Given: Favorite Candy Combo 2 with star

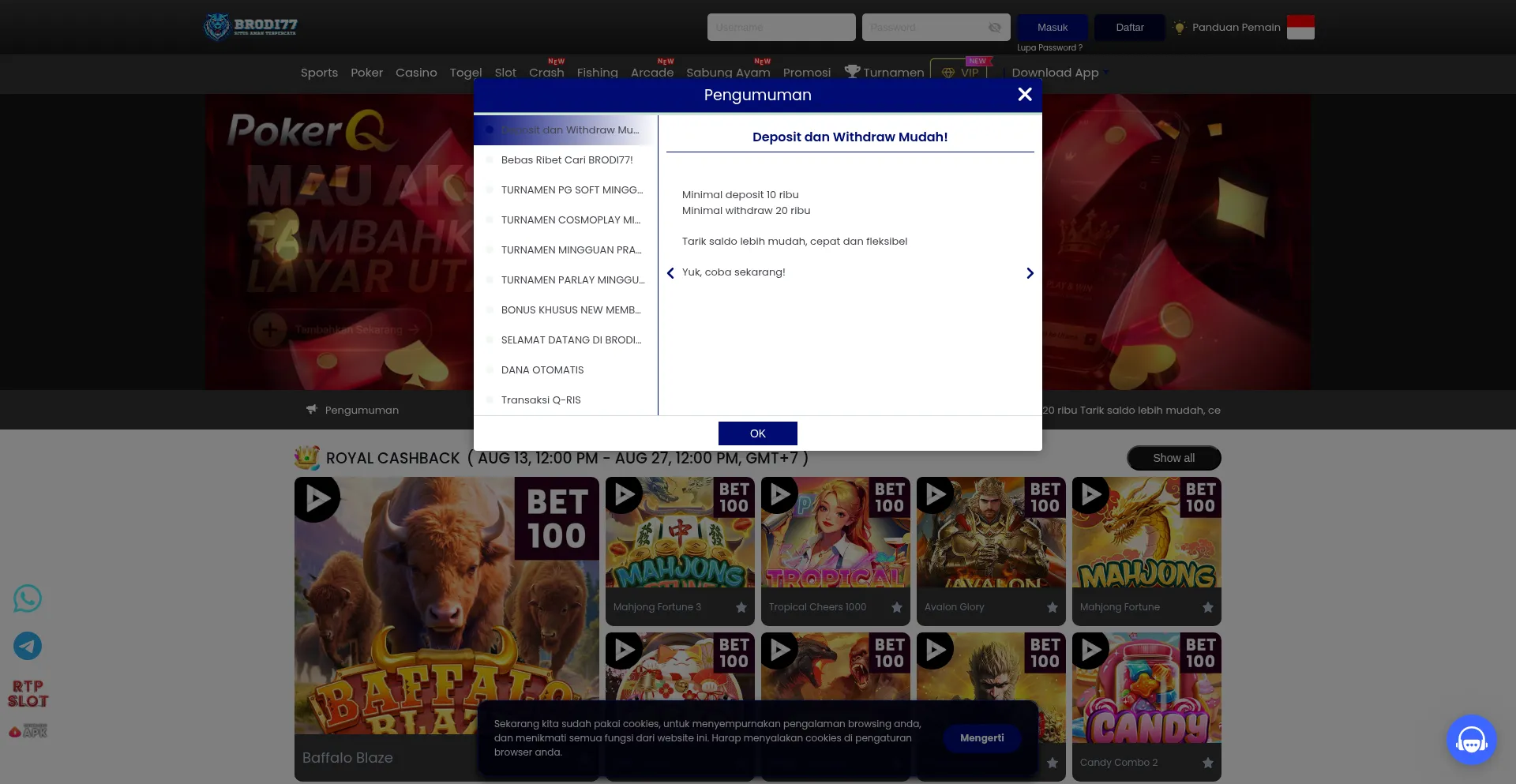Looking at the screenshot, I should click(1207, 763).
